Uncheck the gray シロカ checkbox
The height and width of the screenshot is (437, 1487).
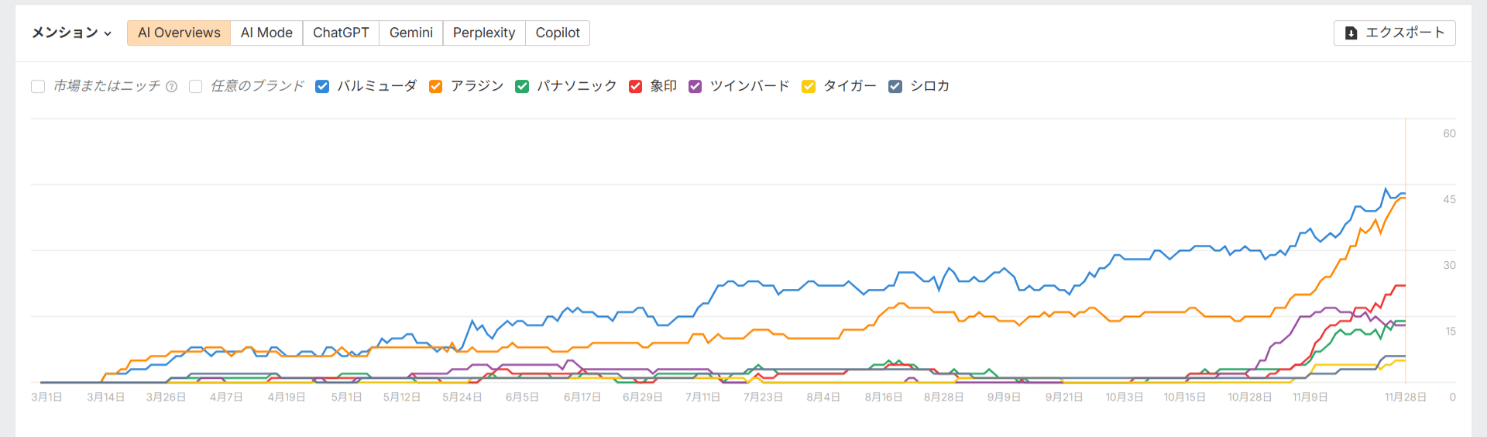click(x=895, y=86)
